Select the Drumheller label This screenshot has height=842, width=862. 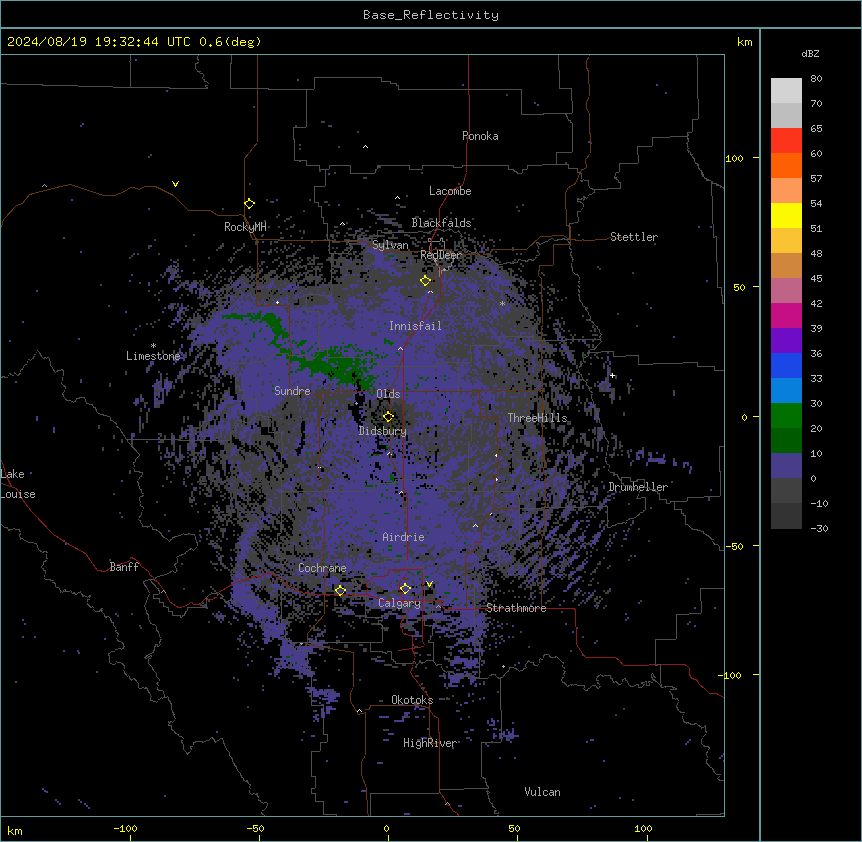[638, 487]
